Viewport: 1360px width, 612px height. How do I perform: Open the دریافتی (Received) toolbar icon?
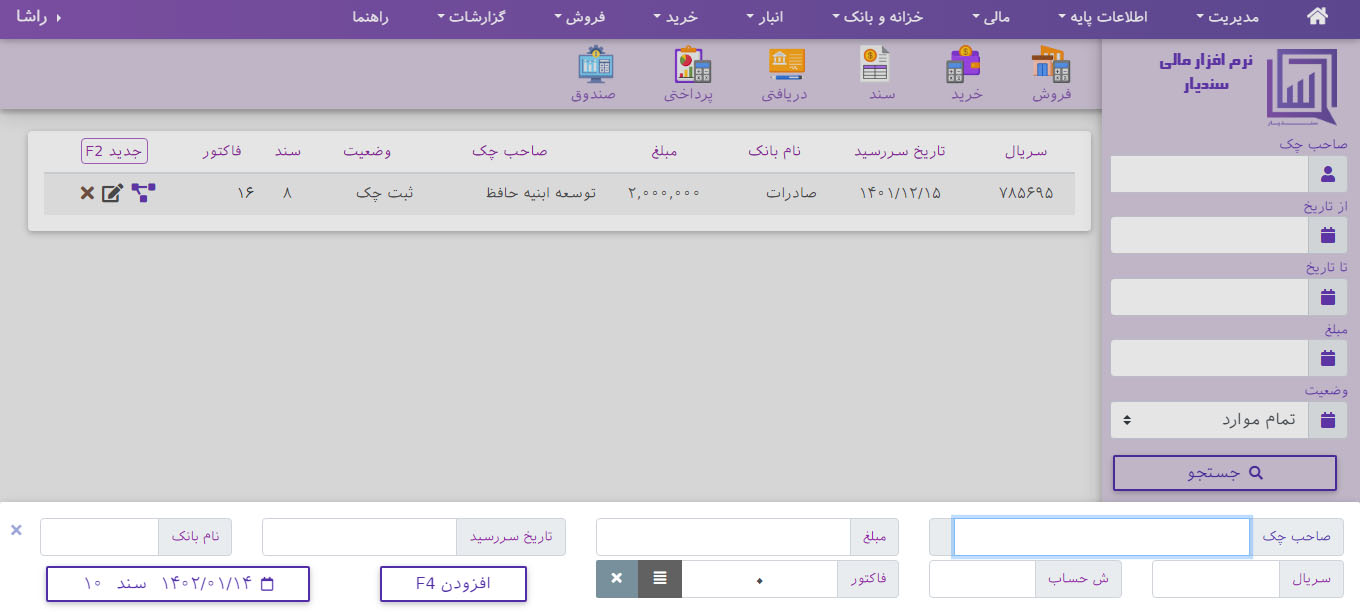pos(785,74)
